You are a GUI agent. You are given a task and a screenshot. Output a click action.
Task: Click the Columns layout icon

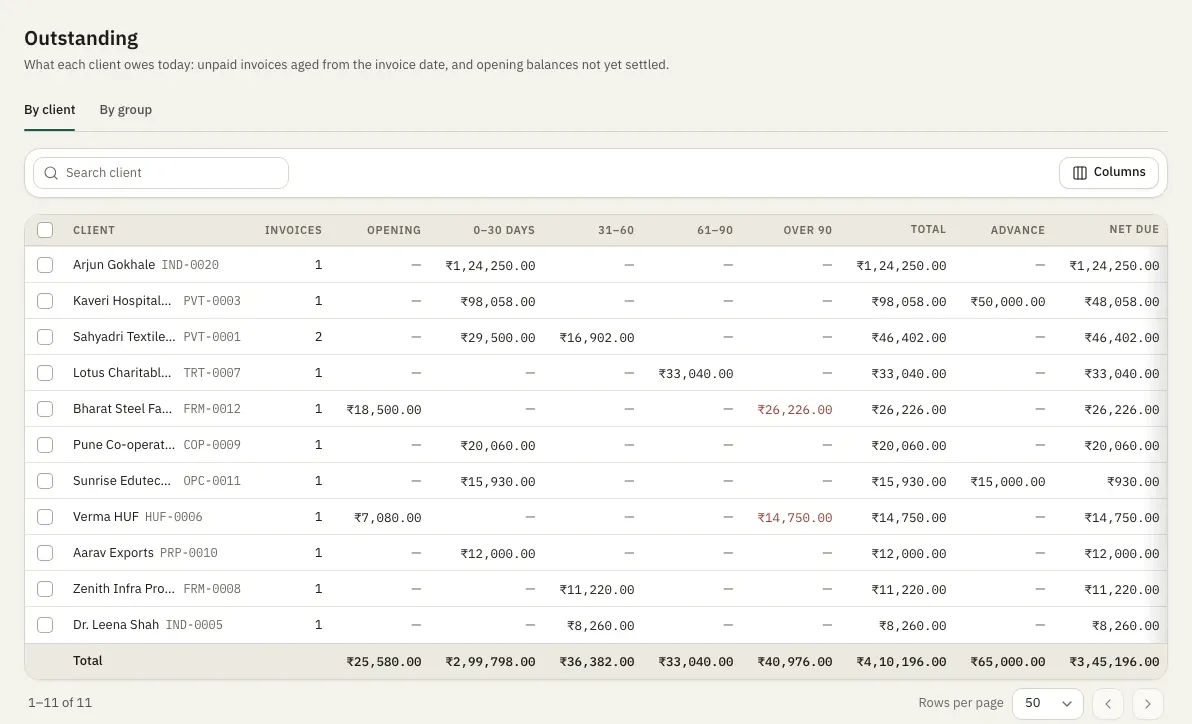point(1079,173)
